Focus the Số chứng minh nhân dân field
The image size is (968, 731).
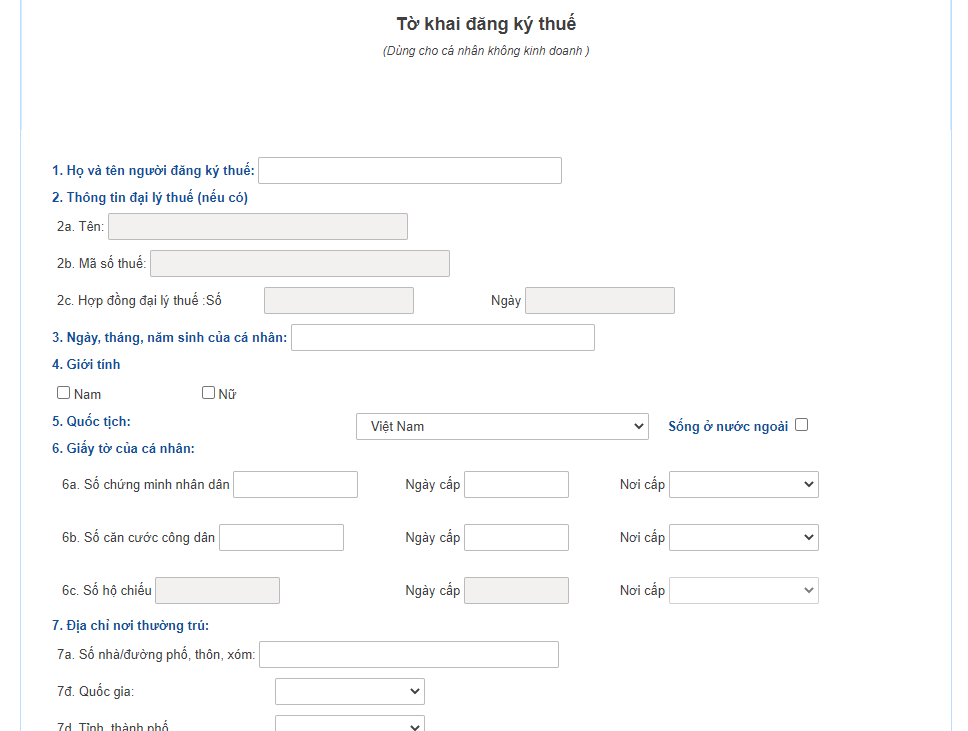(x=295, y=485)
